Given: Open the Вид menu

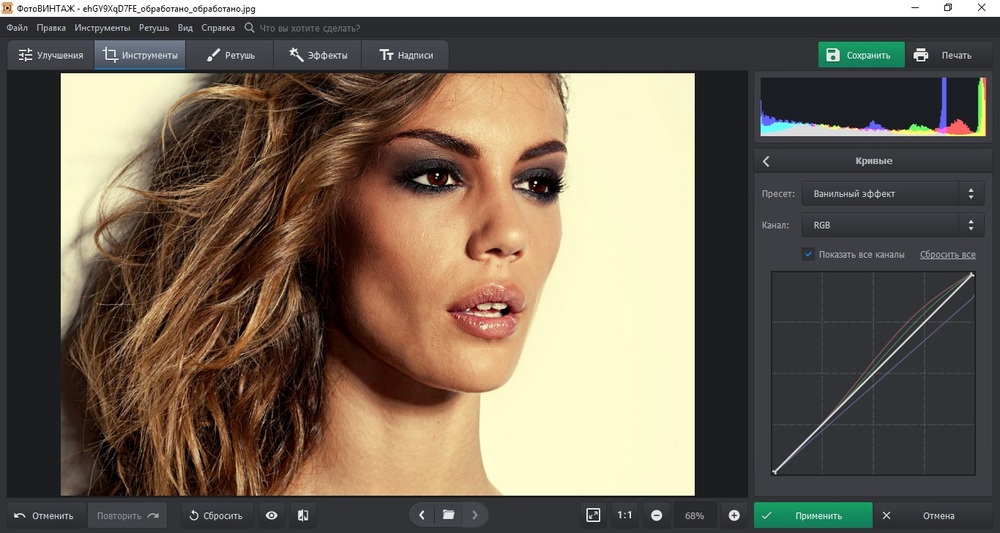Looking at the screenshot, I should 185,28.
